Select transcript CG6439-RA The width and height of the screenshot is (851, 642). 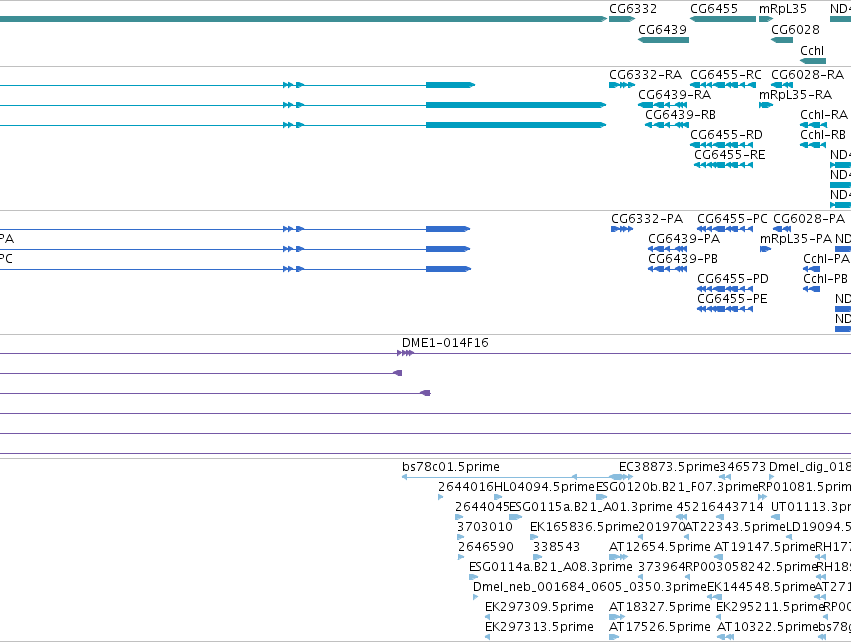coord(675,94)
